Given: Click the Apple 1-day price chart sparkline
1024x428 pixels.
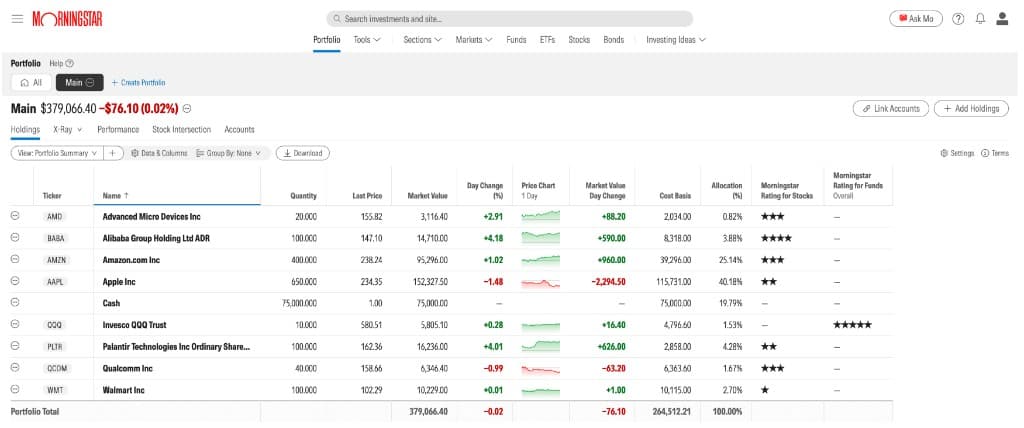Looking at the screenshot, I should (541, 282).
